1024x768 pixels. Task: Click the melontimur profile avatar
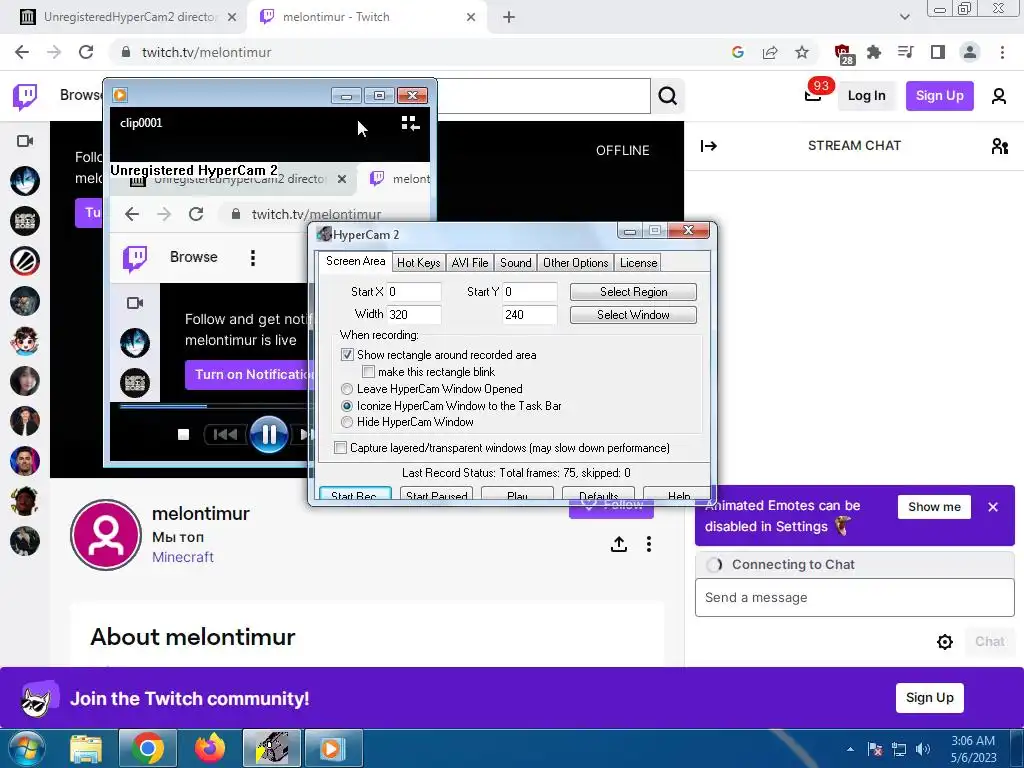[x=106, y=535]
